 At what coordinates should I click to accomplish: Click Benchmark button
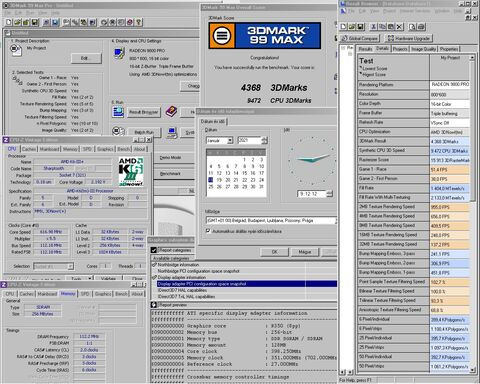174,173
